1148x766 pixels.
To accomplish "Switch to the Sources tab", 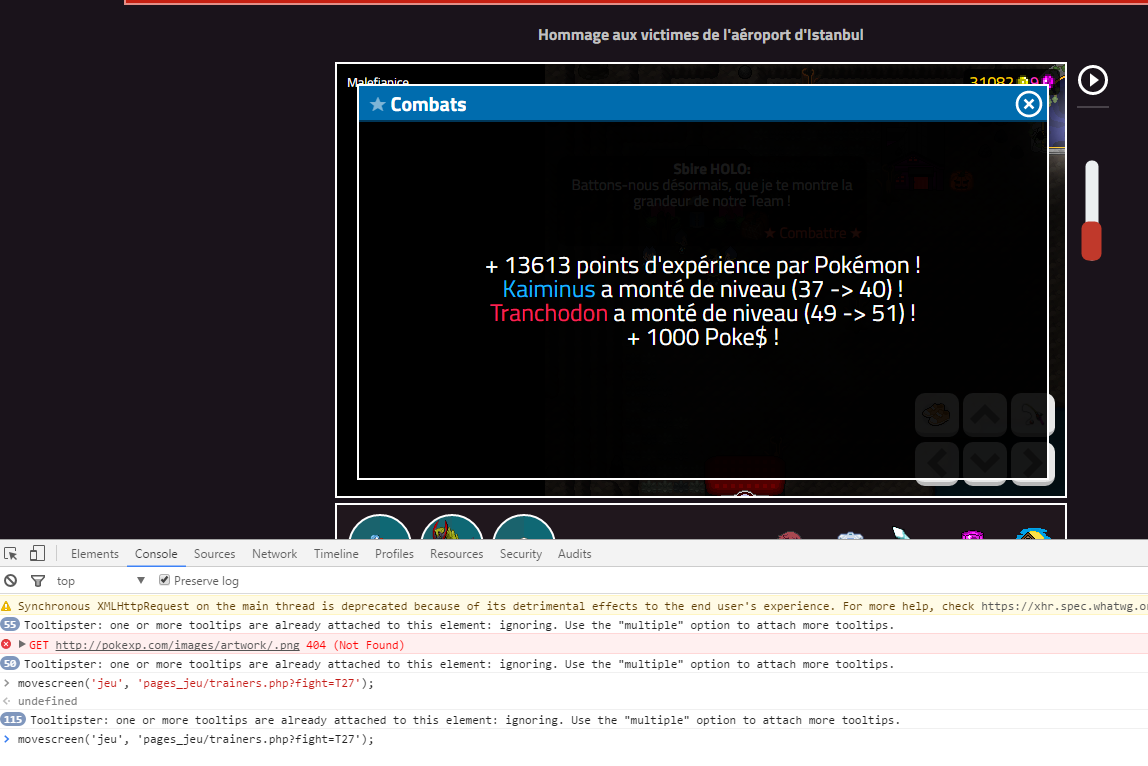I will [x=215, y=554].
